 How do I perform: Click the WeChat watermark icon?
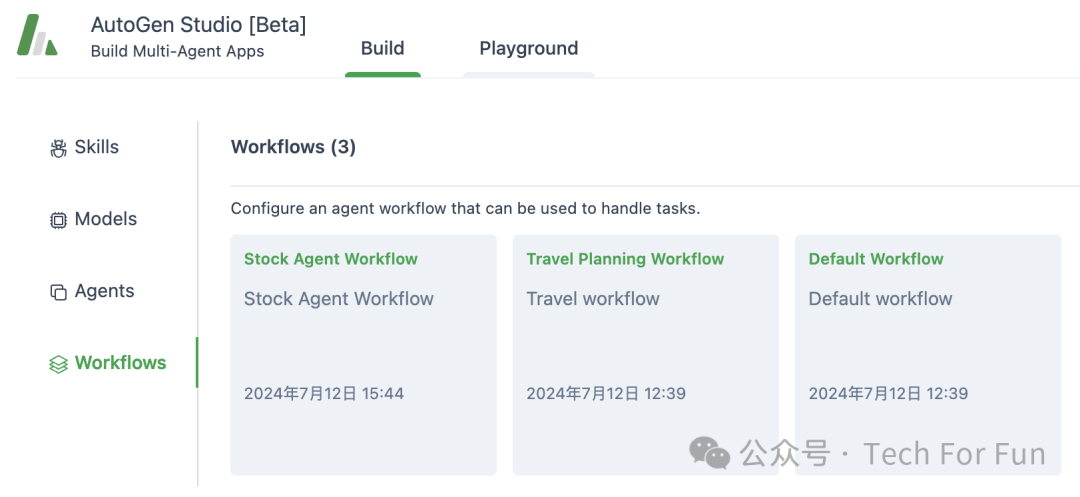click(x=709, y=452)
